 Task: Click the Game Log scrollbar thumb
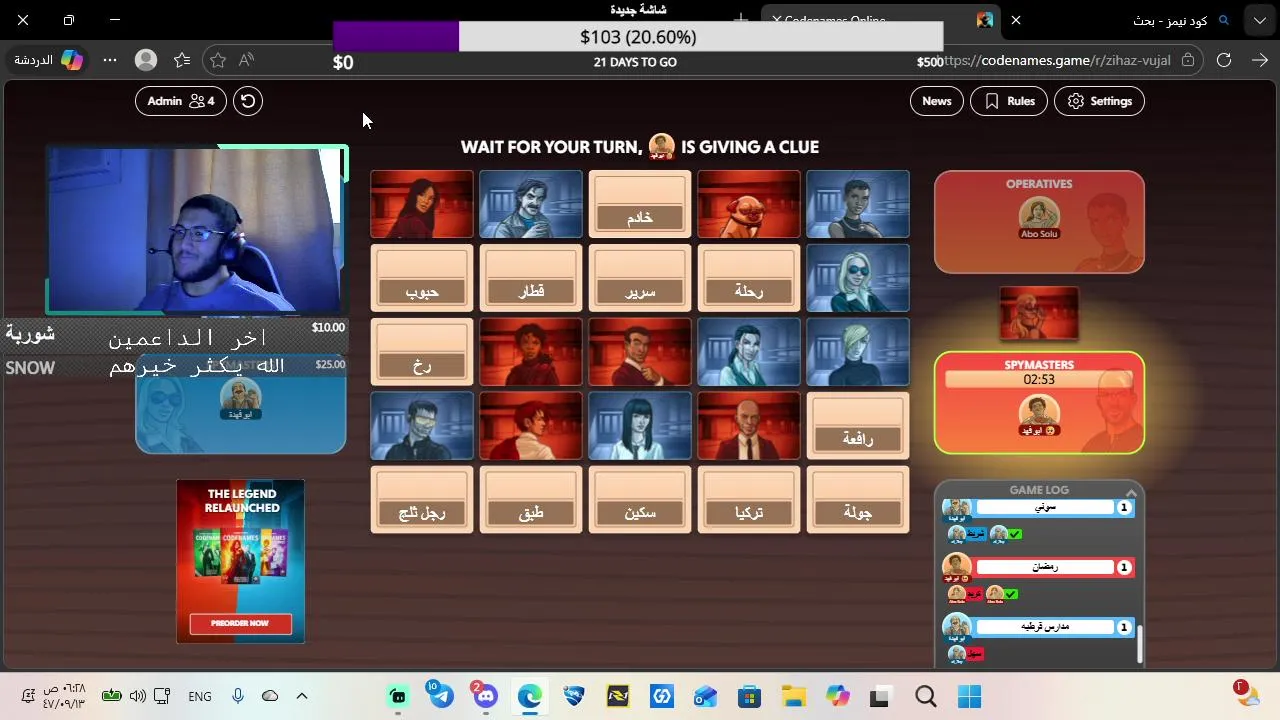pos(1139,644)
